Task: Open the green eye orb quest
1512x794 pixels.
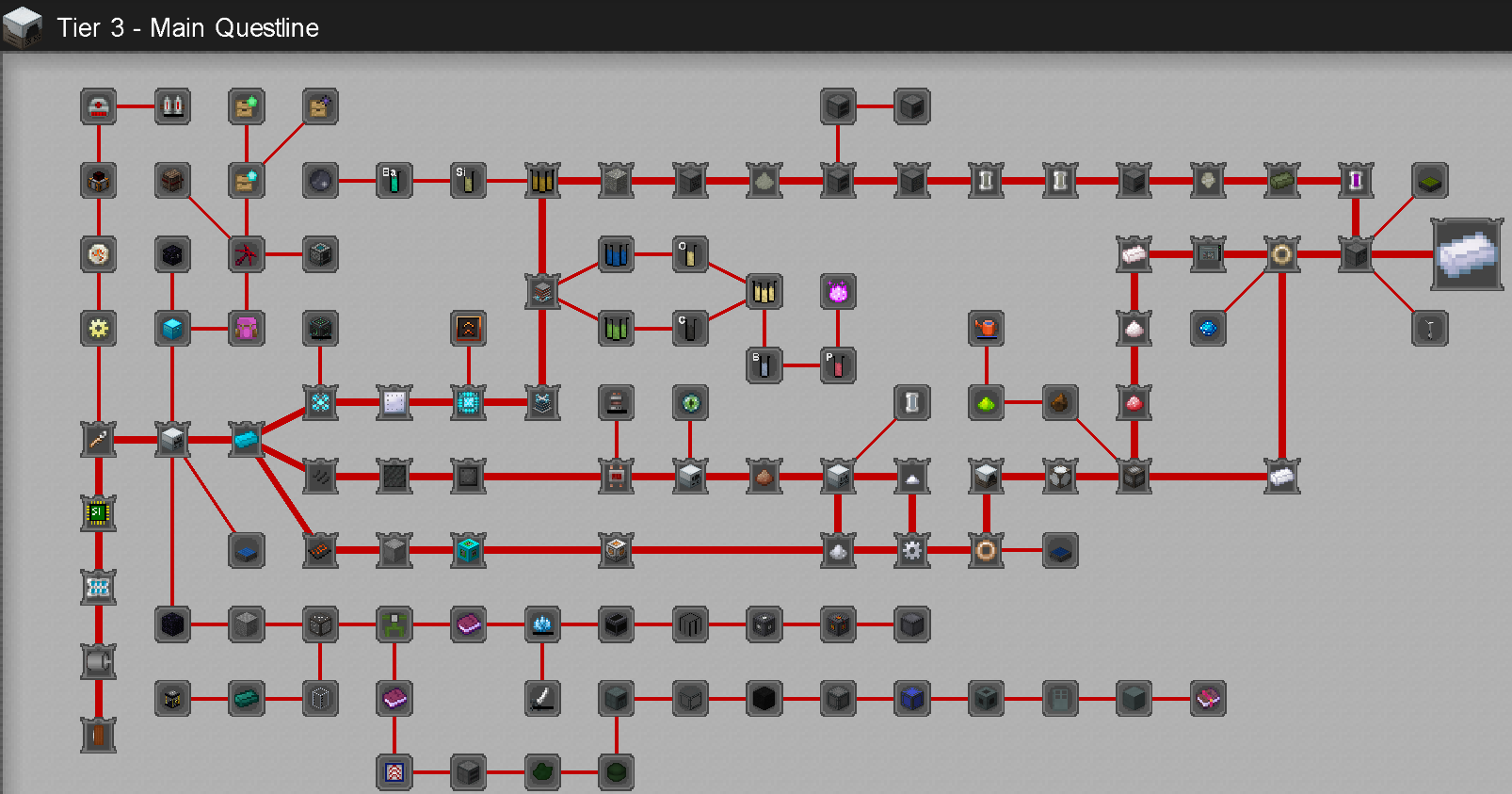Action: (x=690, y=403)
